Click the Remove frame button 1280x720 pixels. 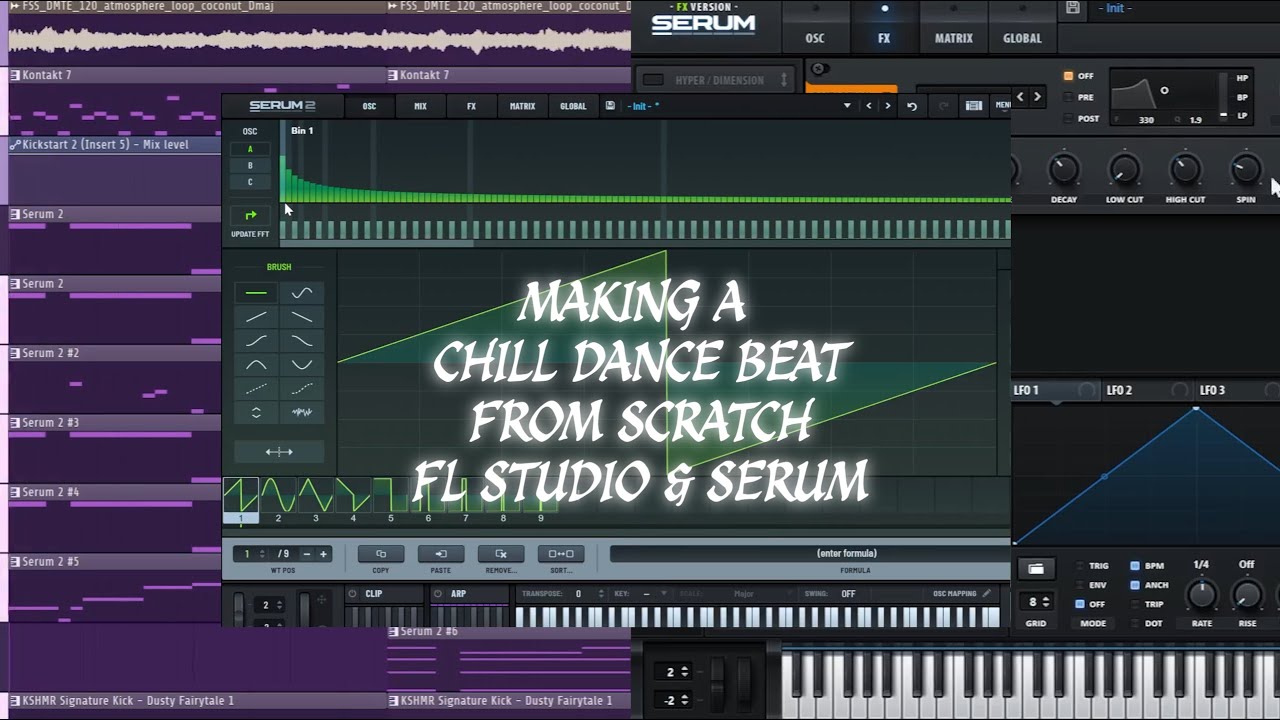(501, 554)
